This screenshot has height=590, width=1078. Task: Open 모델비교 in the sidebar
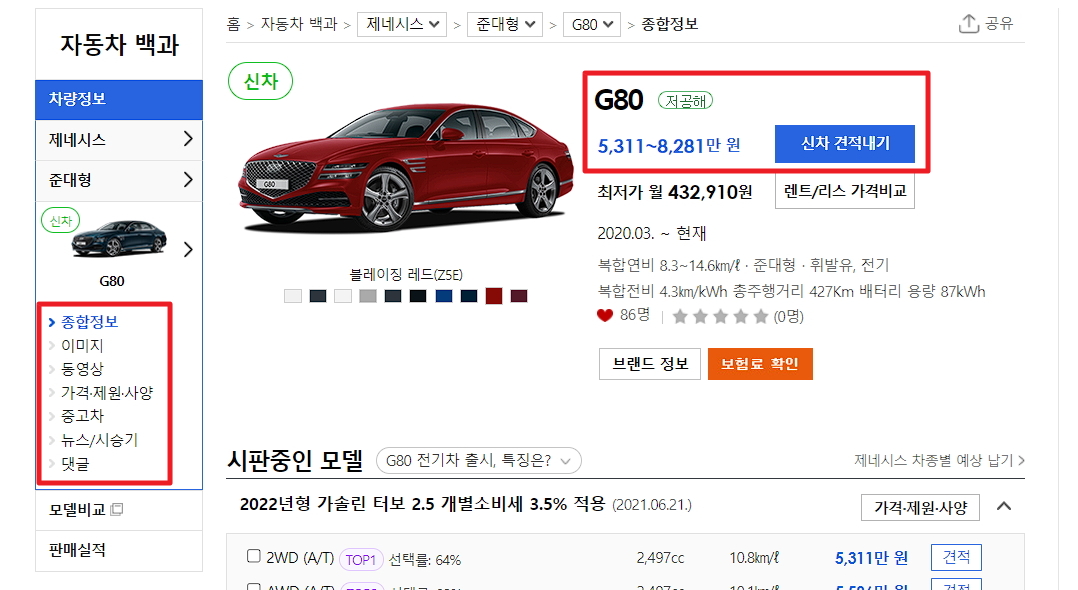[77, 510]
